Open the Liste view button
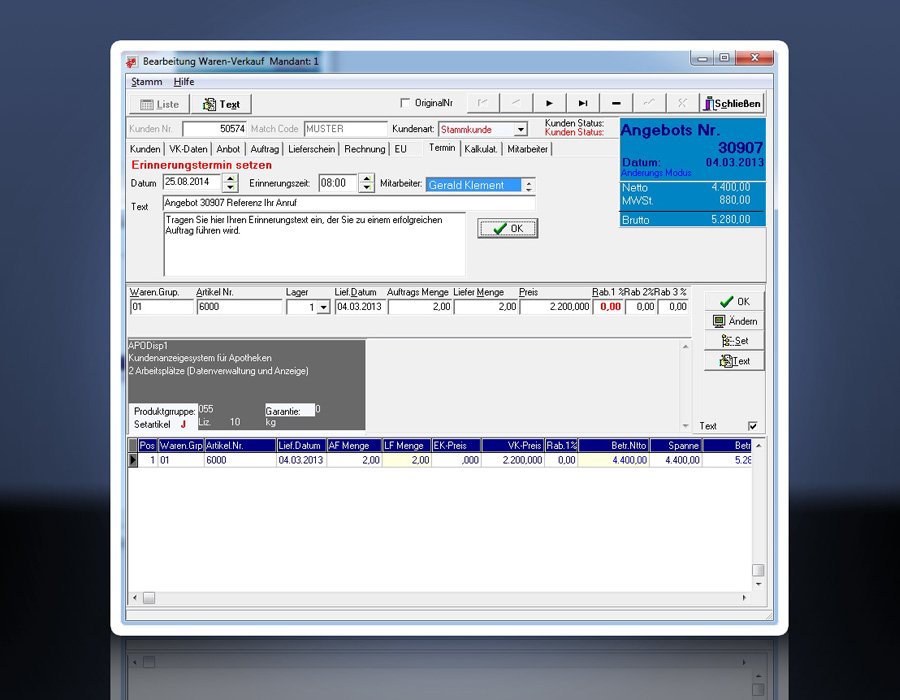 pyautogui.click(x=160, y=104)
